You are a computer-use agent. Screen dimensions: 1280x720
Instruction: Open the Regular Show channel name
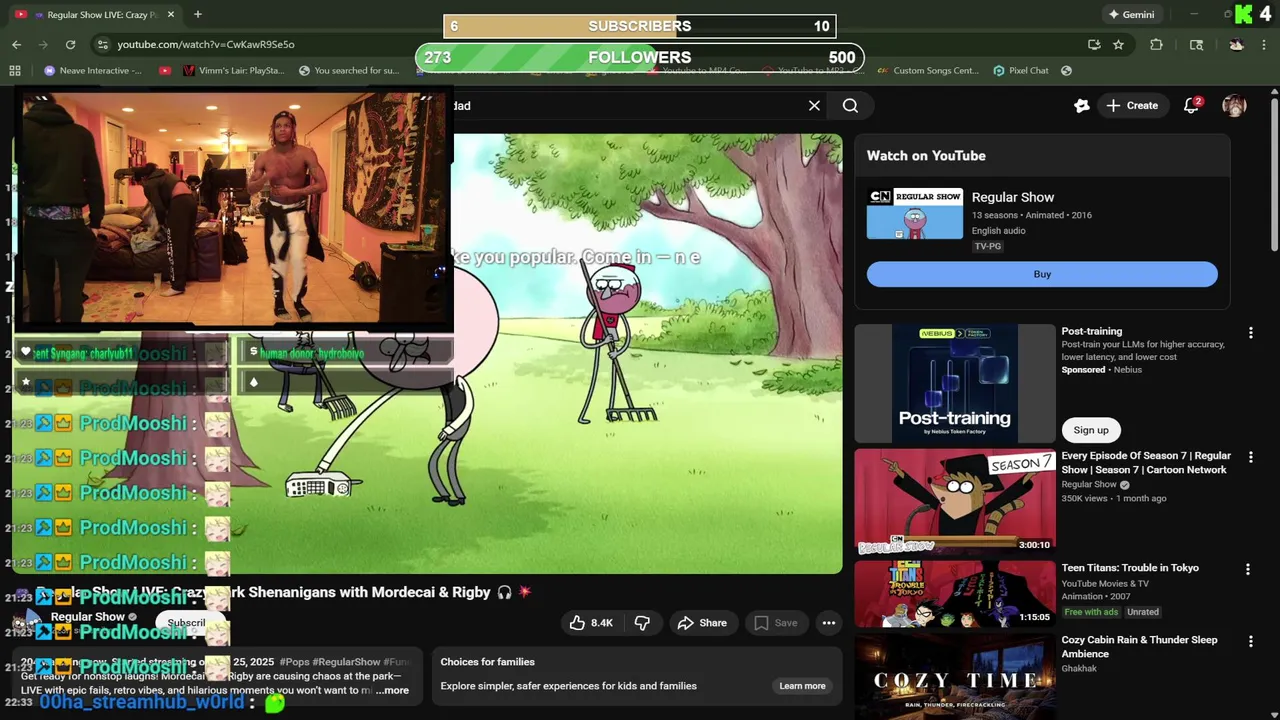(88, 617)
